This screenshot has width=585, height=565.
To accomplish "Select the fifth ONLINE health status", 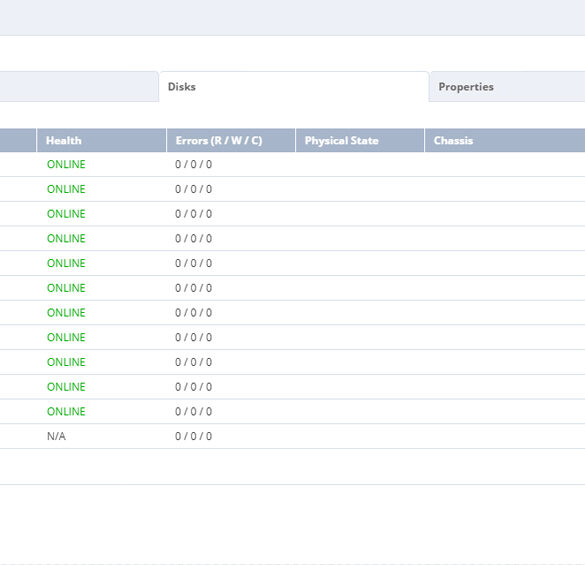I will pos(66,263).
